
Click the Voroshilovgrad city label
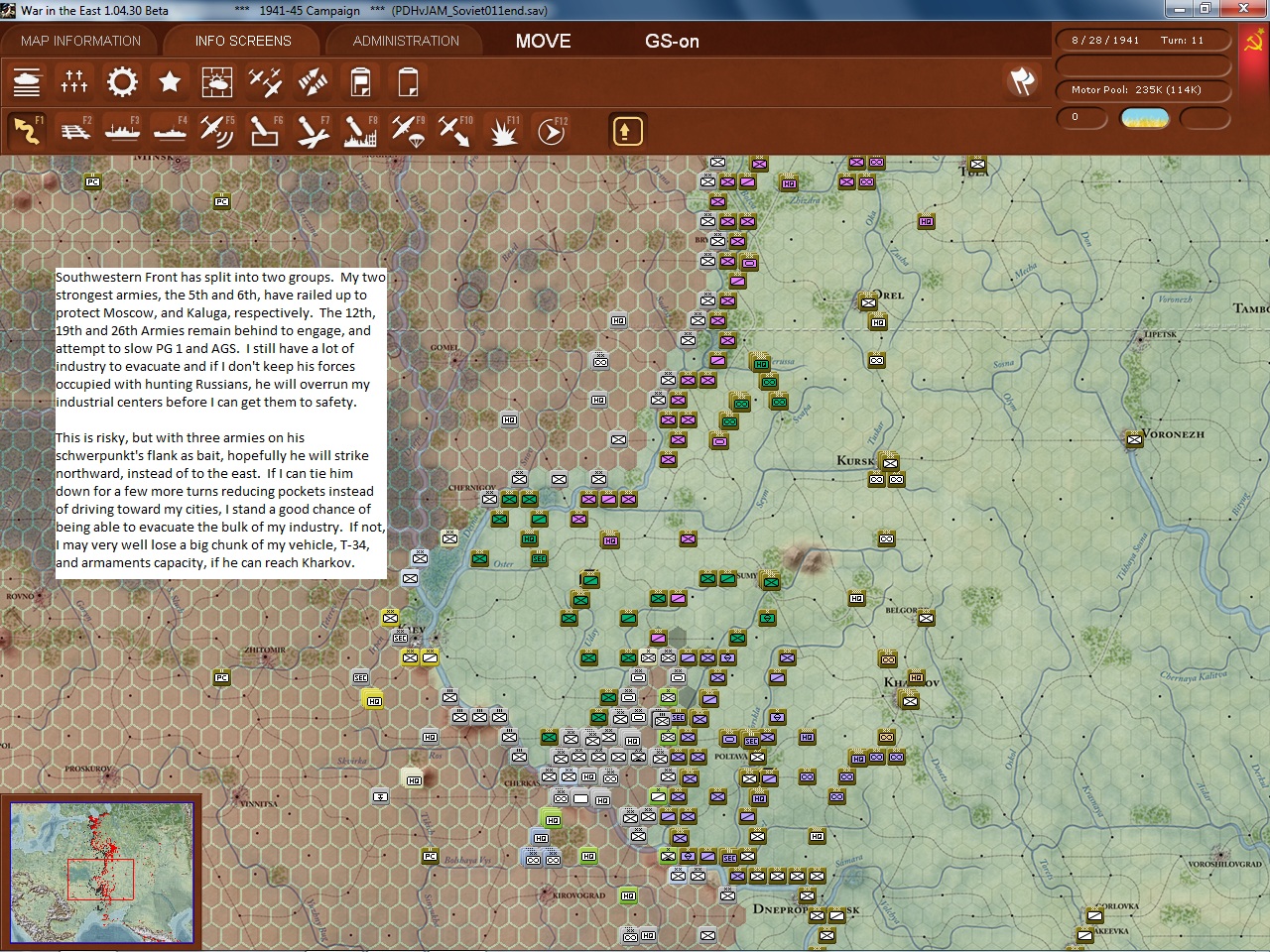tap(1224, 864)
